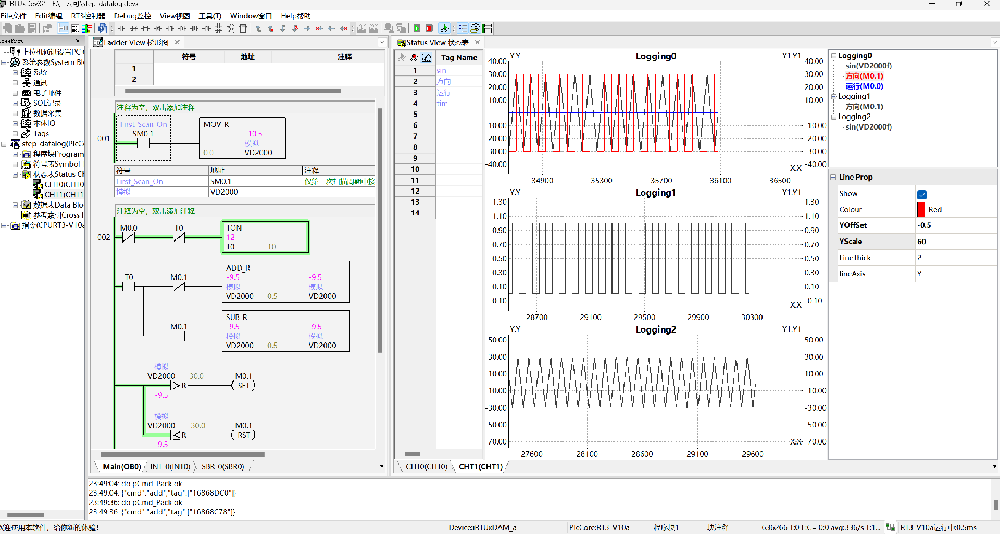Click the red Stop button in the toolbar
Image resolution: width=1000 pixels, height=534 pixels.
tap(429, 29)
